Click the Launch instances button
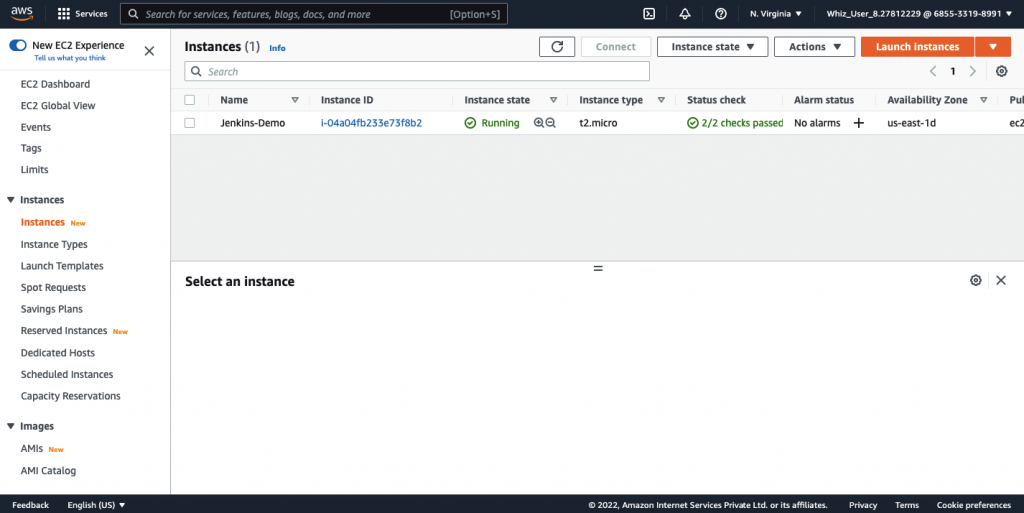 [917, 47]
